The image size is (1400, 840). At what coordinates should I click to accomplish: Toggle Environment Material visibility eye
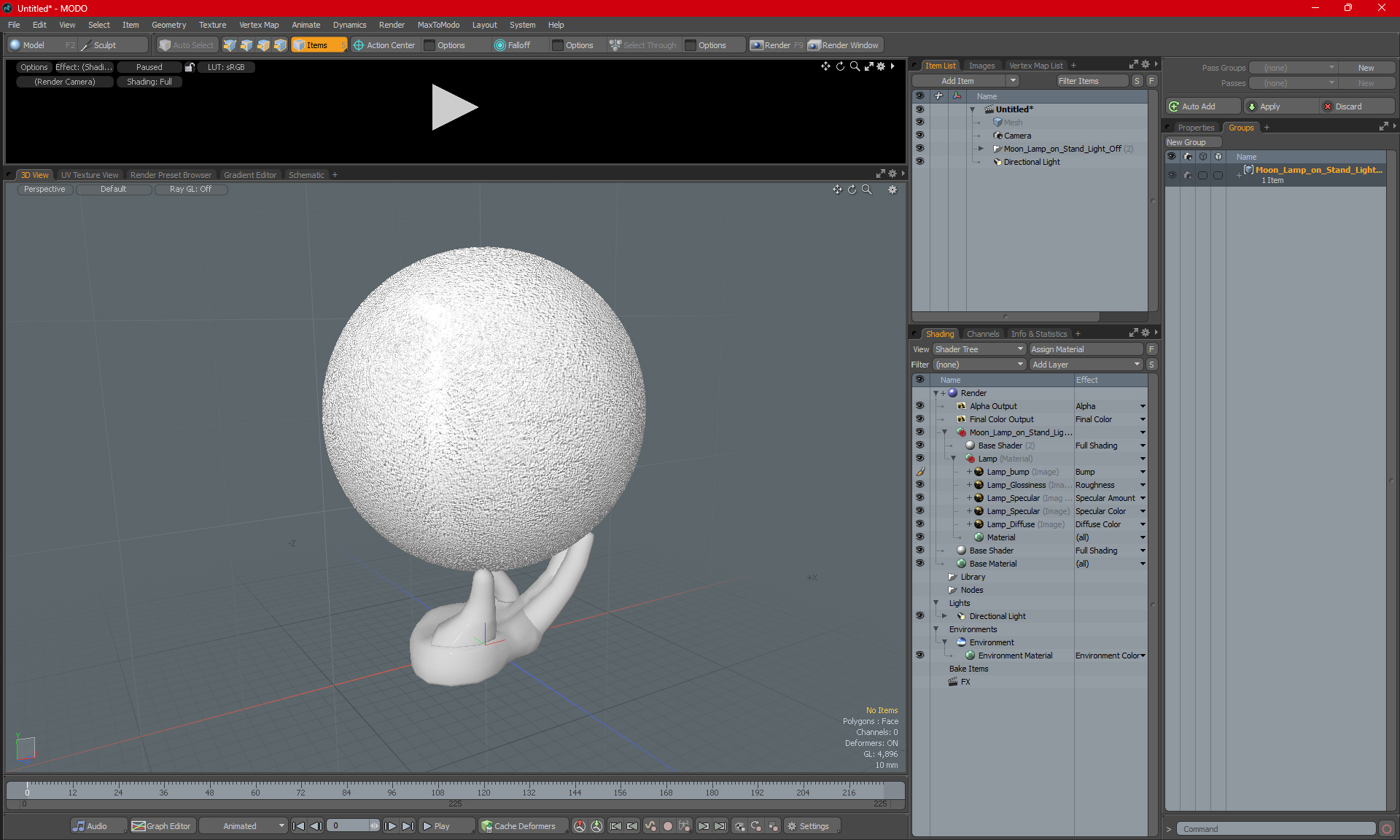(919, 656)
